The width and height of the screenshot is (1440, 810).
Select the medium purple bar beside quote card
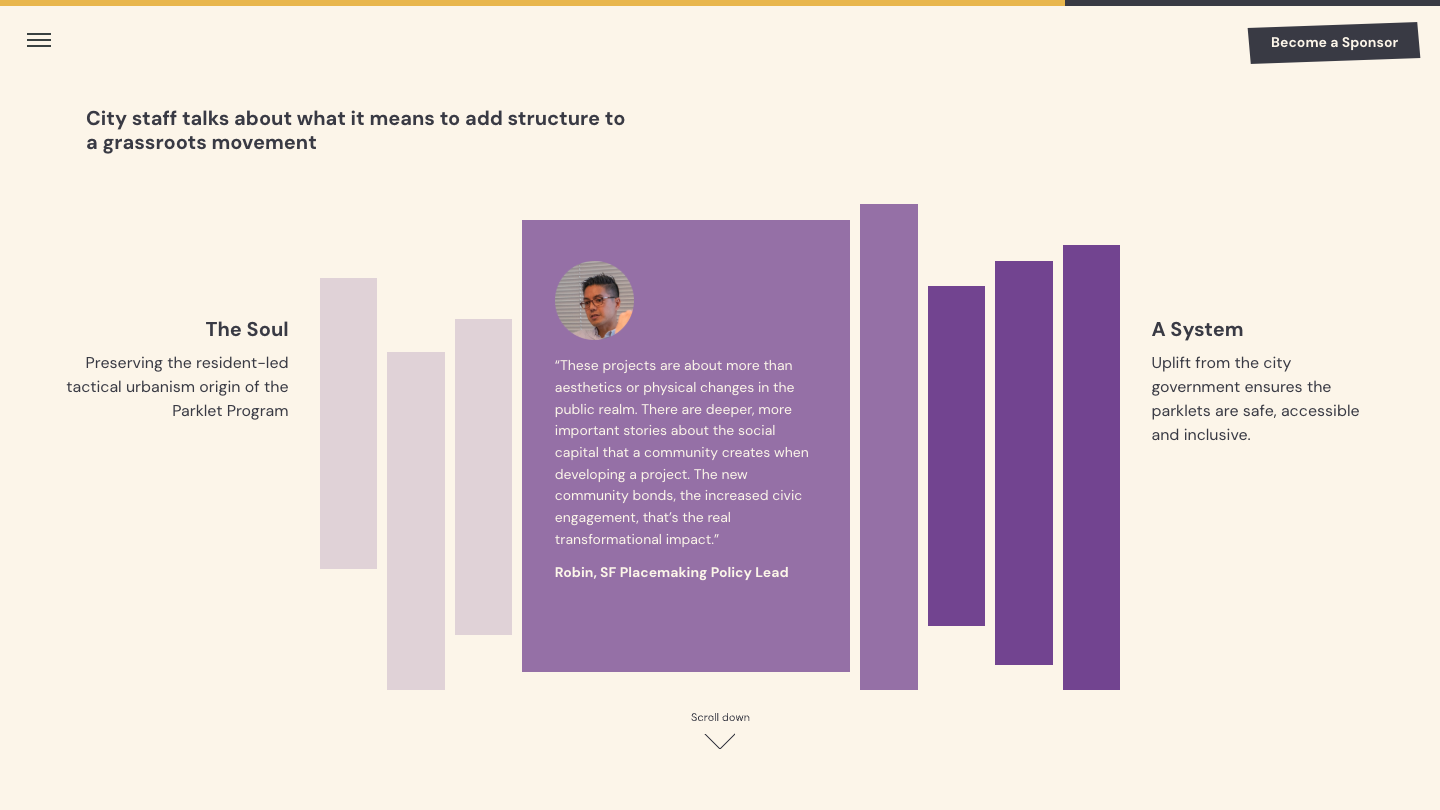(889, 447)
